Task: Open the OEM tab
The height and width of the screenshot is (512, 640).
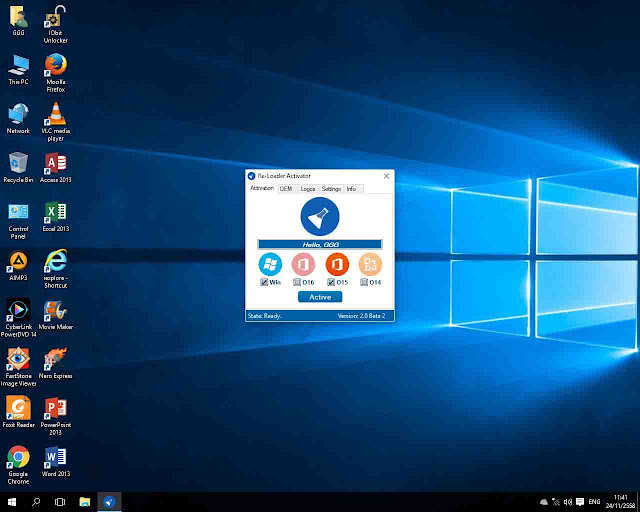Action: [x=286, y=189]
